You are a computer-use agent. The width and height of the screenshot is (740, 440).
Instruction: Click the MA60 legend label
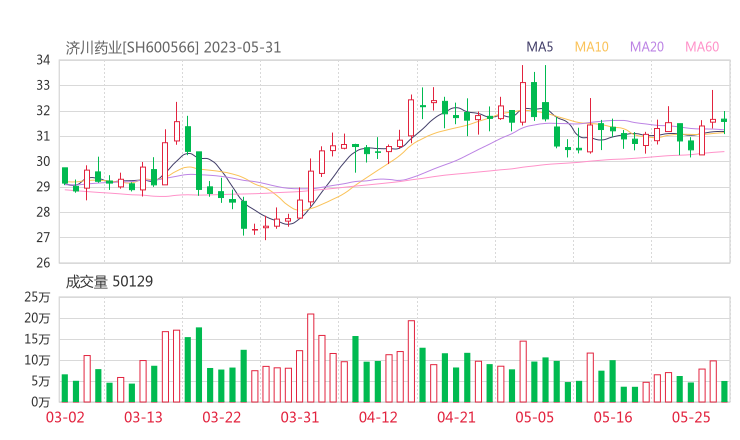(x=702, y=47)
